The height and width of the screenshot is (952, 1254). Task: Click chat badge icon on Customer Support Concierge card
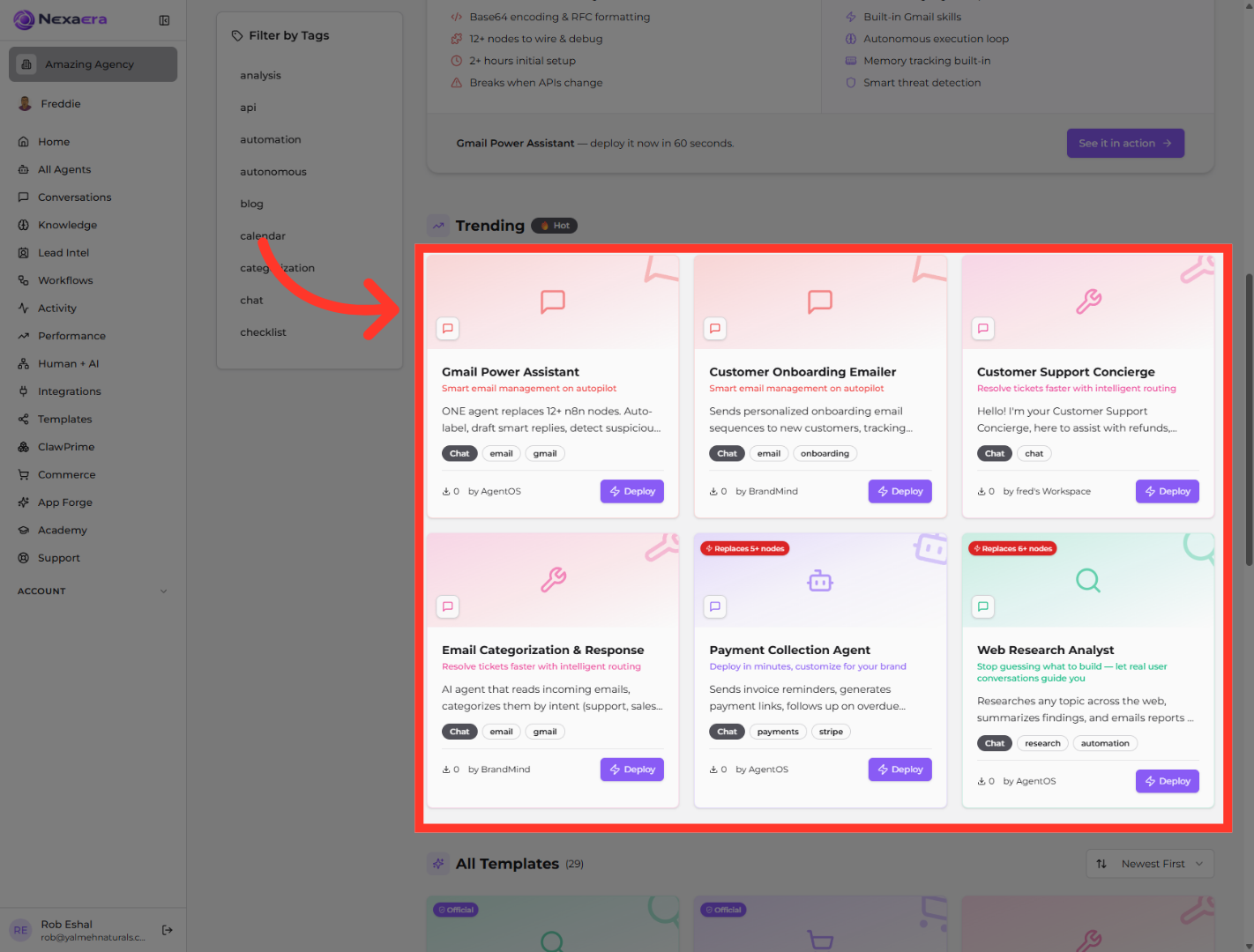[983, 329]
